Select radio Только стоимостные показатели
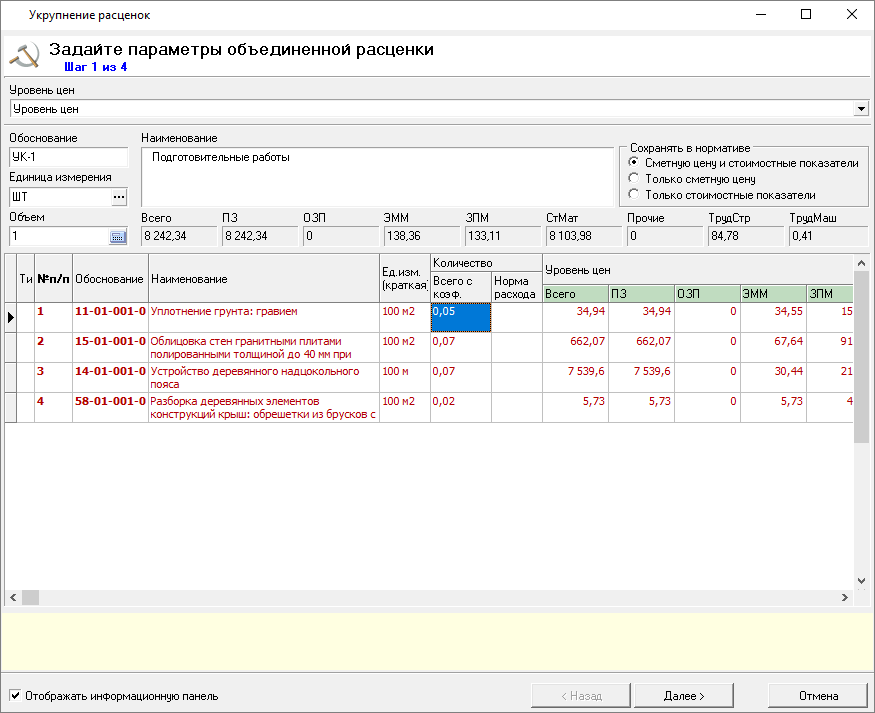The height and width of the screenshot is (713, 875). point(633,195)
